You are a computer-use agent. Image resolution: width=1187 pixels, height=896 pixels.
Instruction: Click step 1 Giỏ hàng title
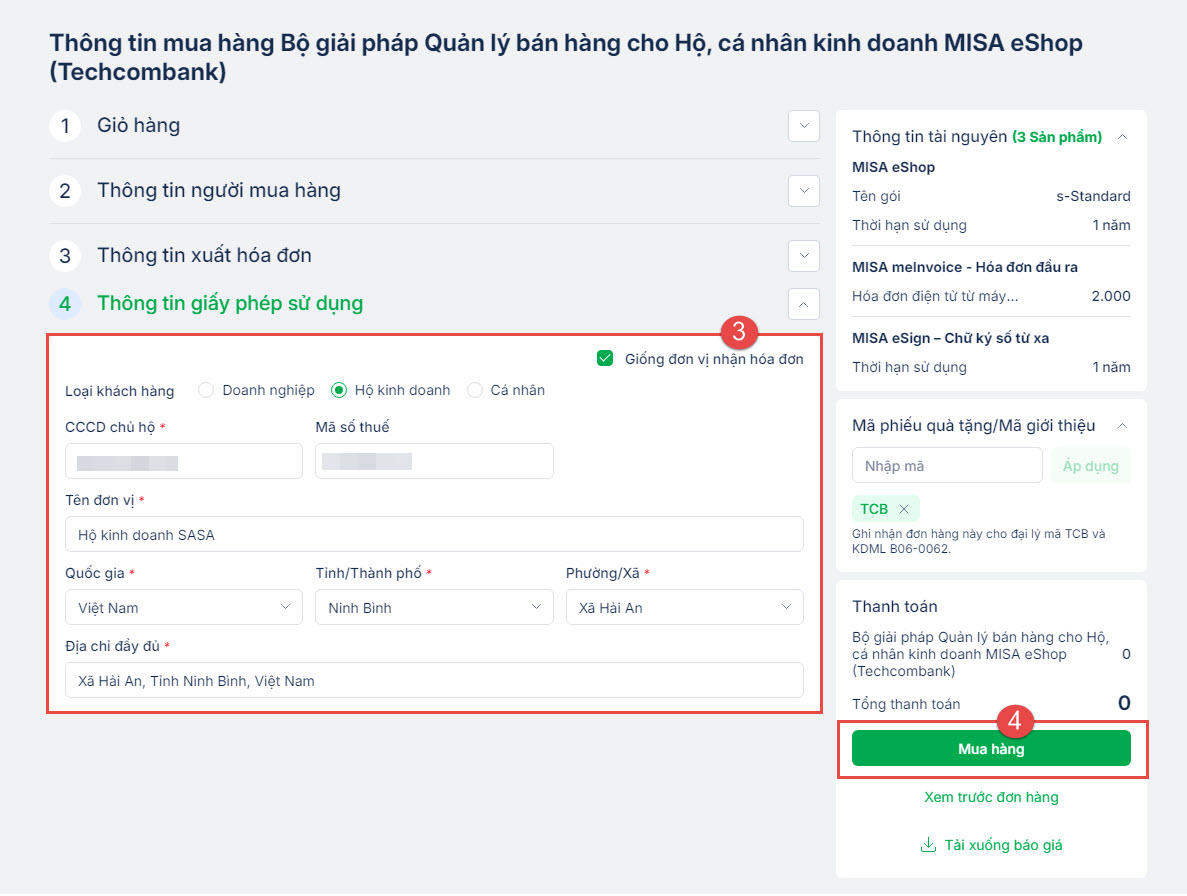coord(139,126)
